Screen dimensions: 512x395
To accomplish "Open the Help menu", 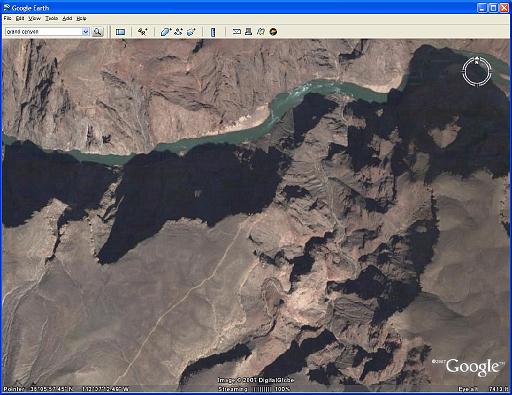I will [x=81, y=19].
